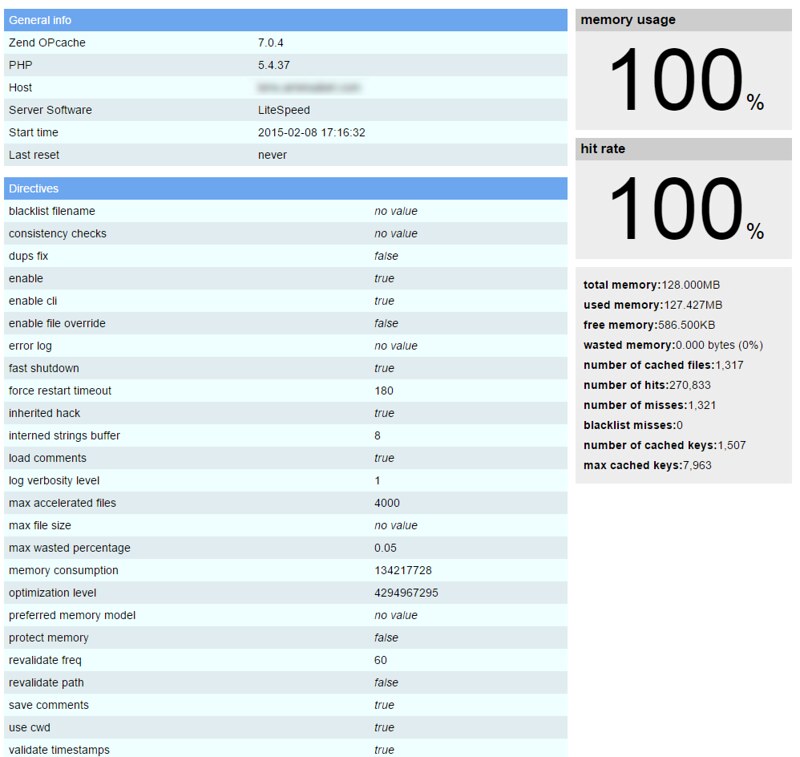Viewport: 800px width, 757px height.
Task: Click the optimization level value 4294967295
Action: (406, 593)
